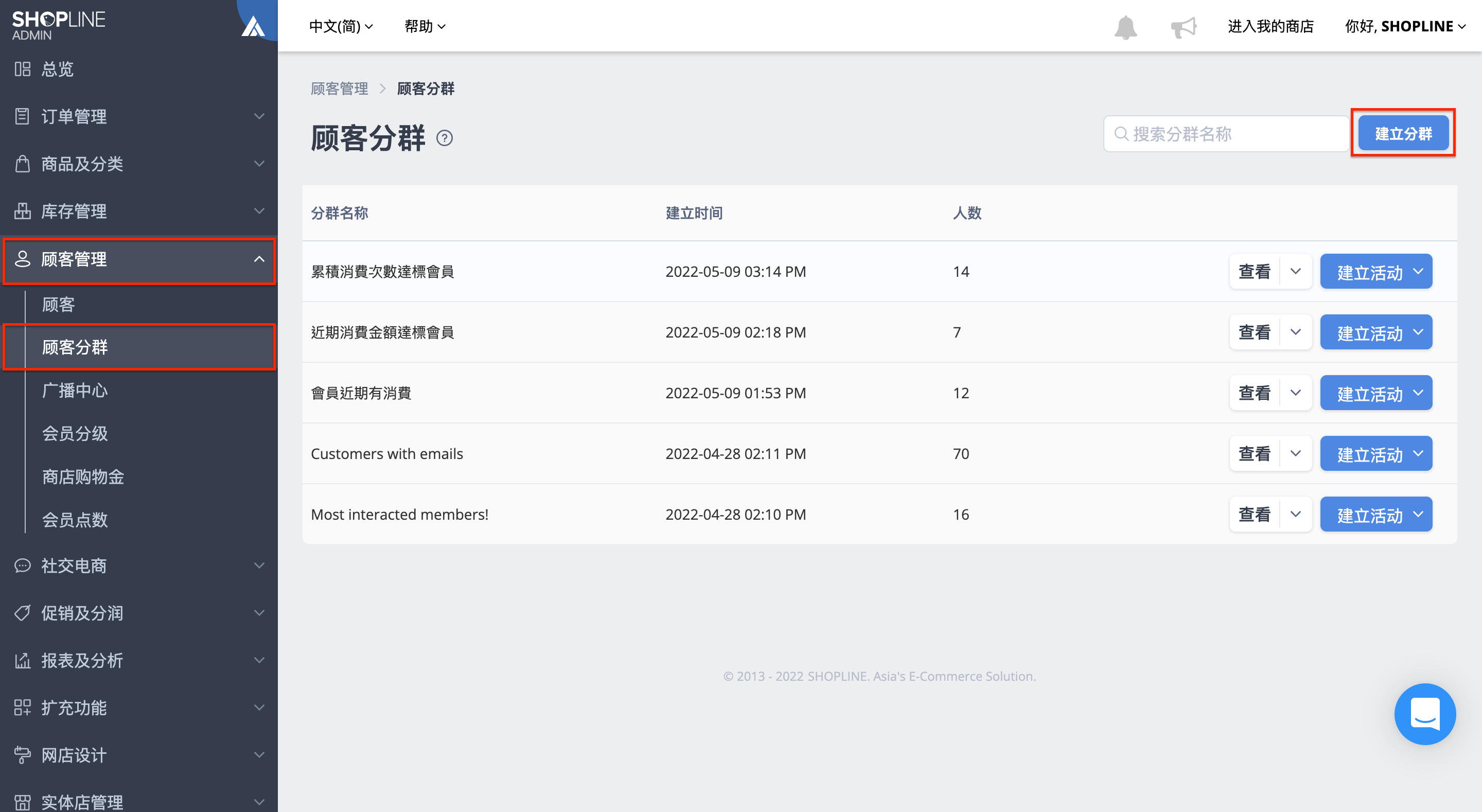This screenshot has height=812, width=1482.
Task: Click the overview dashboard icon next to 总览
Action: click(23, 69)
